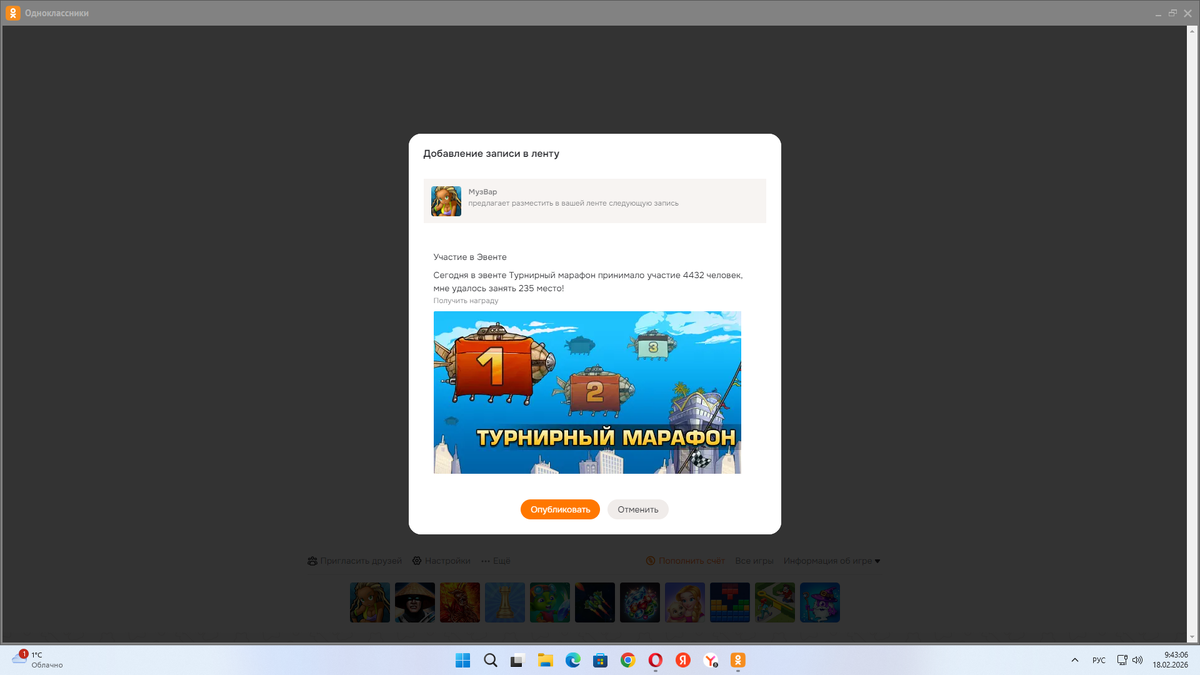The width and height of the screenshot is (1200, 675).
Task: Click the Одноклассники logo in title bar
Action: coord(14,13)
